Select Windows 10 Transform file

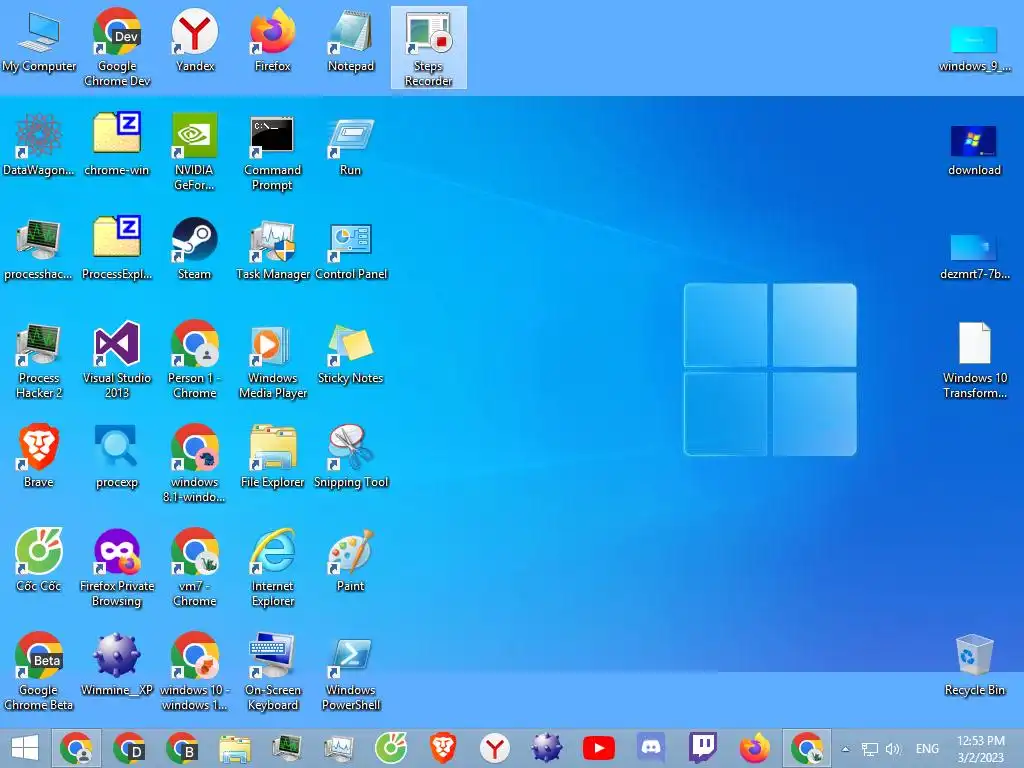click(974, 360)
